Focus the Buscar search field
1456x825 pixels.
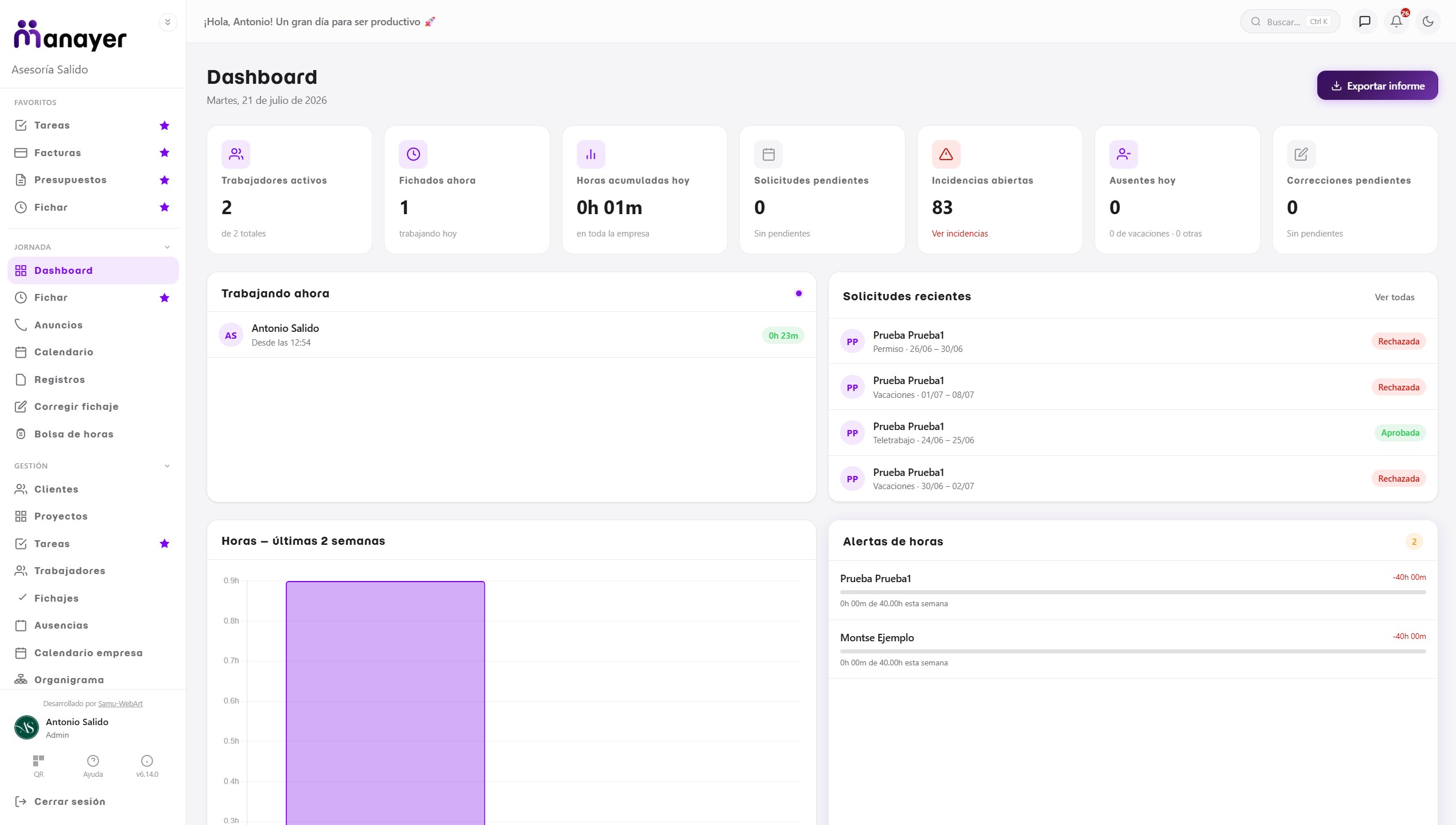1290,22
